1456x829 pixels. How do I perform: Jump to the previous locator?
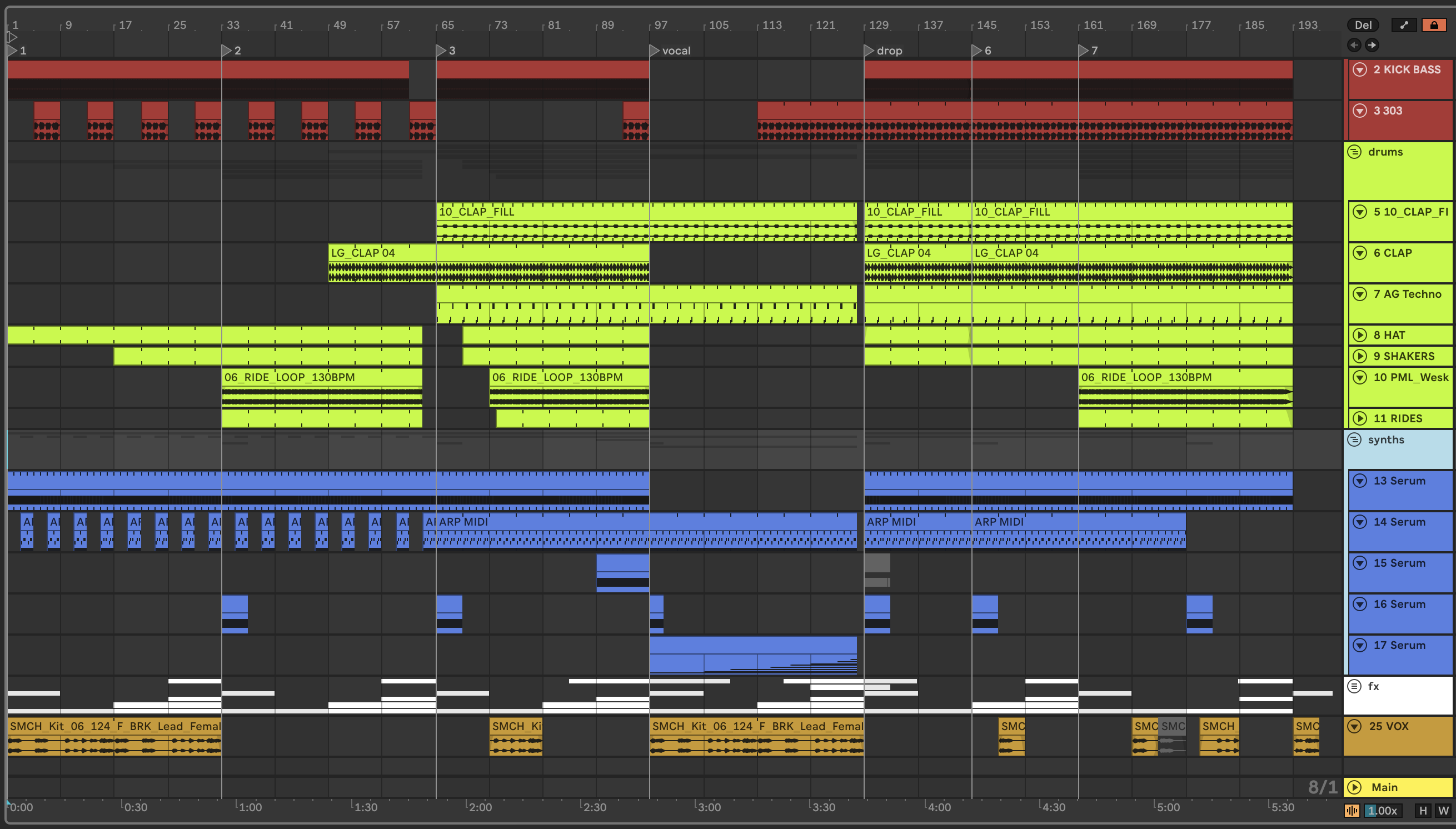1354,45
